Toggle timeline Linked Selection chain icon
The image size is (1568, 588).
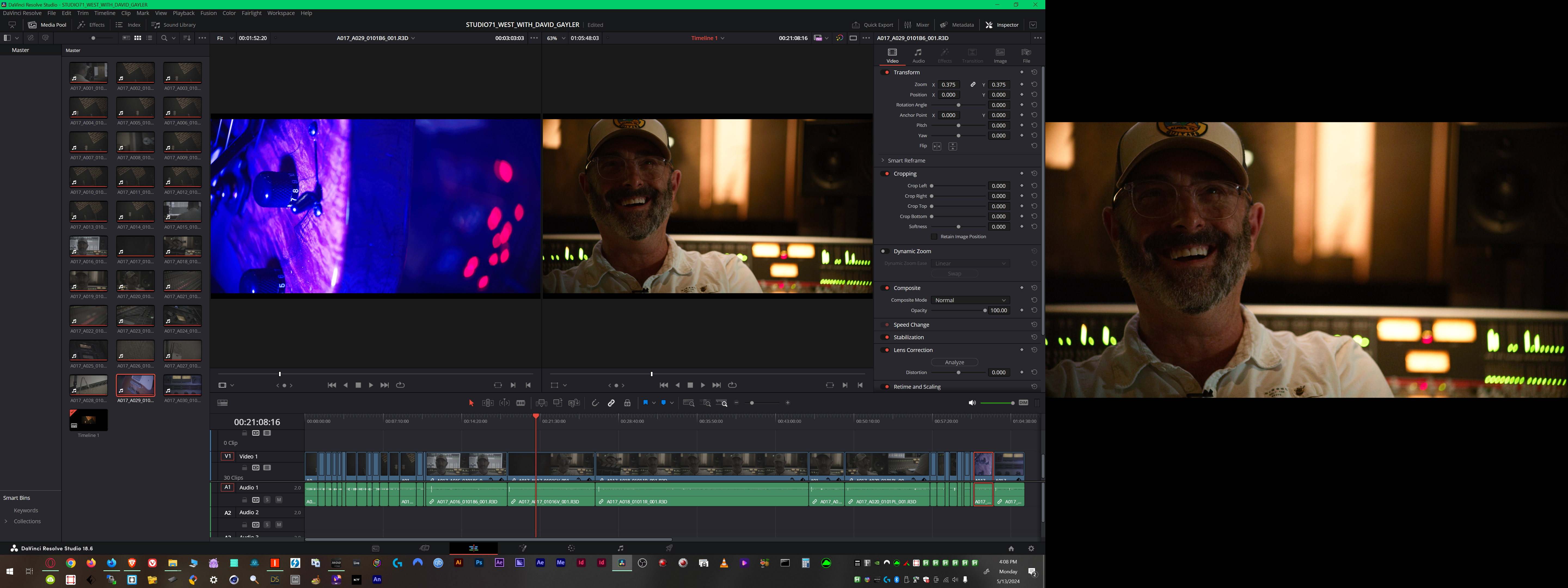point(611,403)
